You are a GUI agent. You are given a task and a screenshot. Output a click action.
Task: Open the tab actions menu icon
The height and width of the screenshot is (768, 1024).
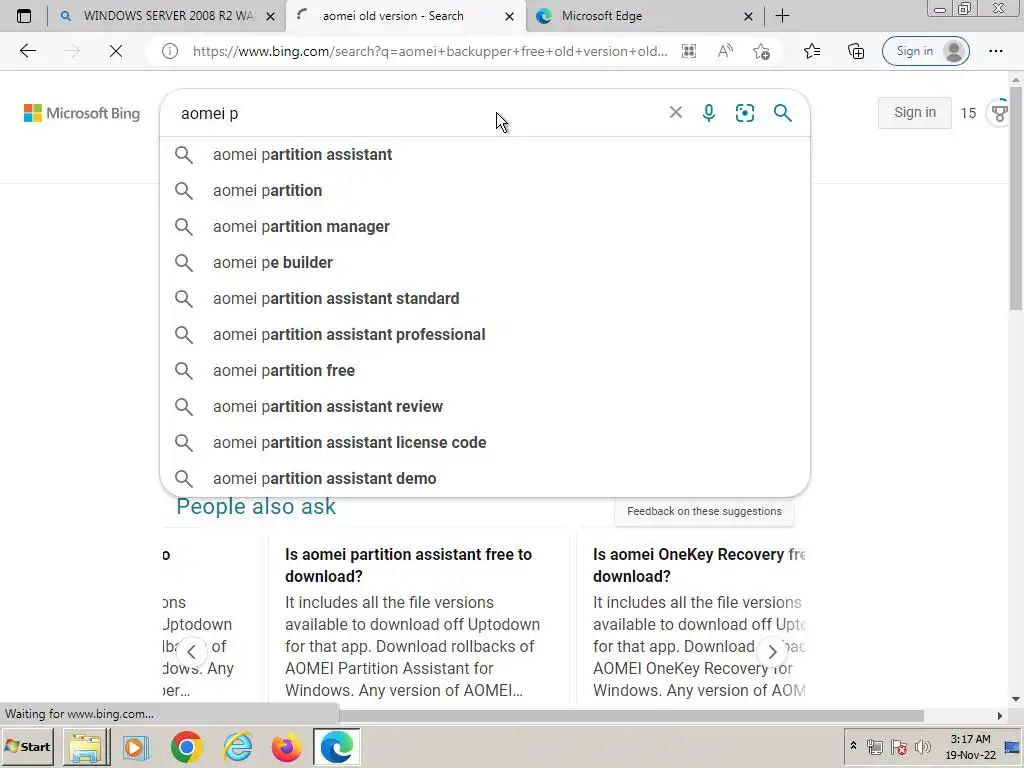point(24,16)
